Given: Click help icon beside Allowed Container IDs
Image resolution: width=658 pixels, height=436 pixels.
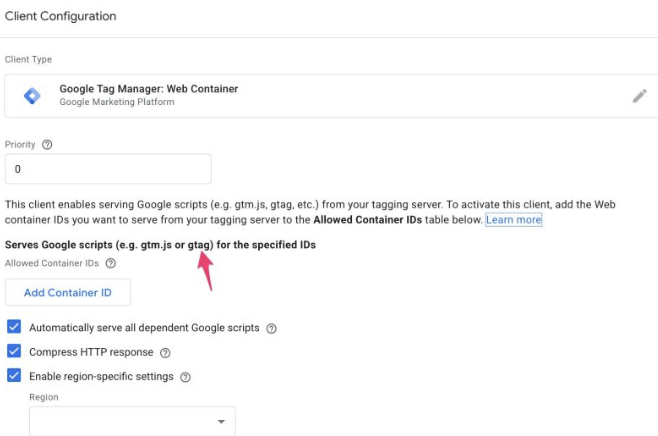Looking at the screenshot, I should pos(111,264).
